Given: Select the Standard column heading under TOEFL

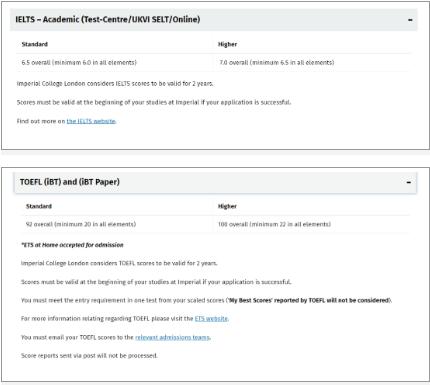Looking at the screenshot, I should click(39, 206).
